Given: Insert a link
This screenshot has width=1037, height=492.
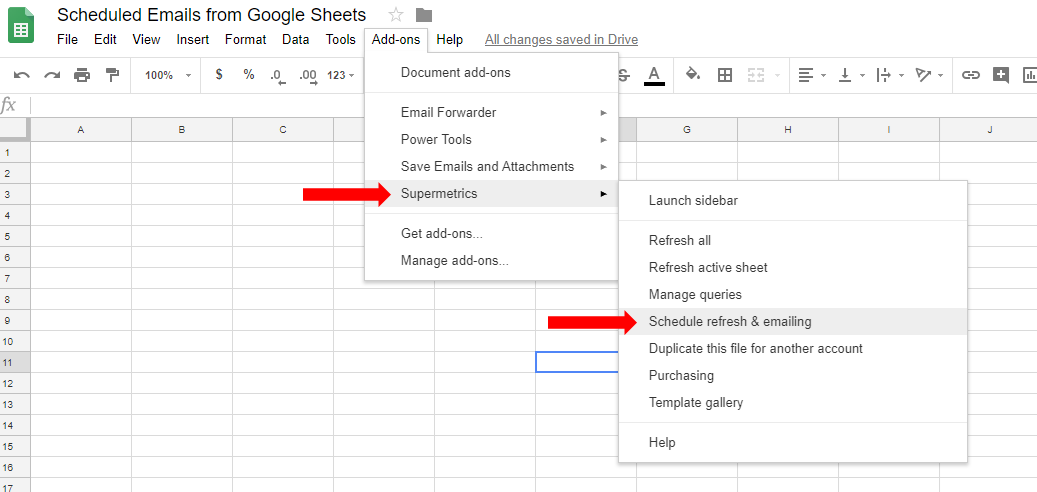Looking at the screenshot, I should (970, 75).
